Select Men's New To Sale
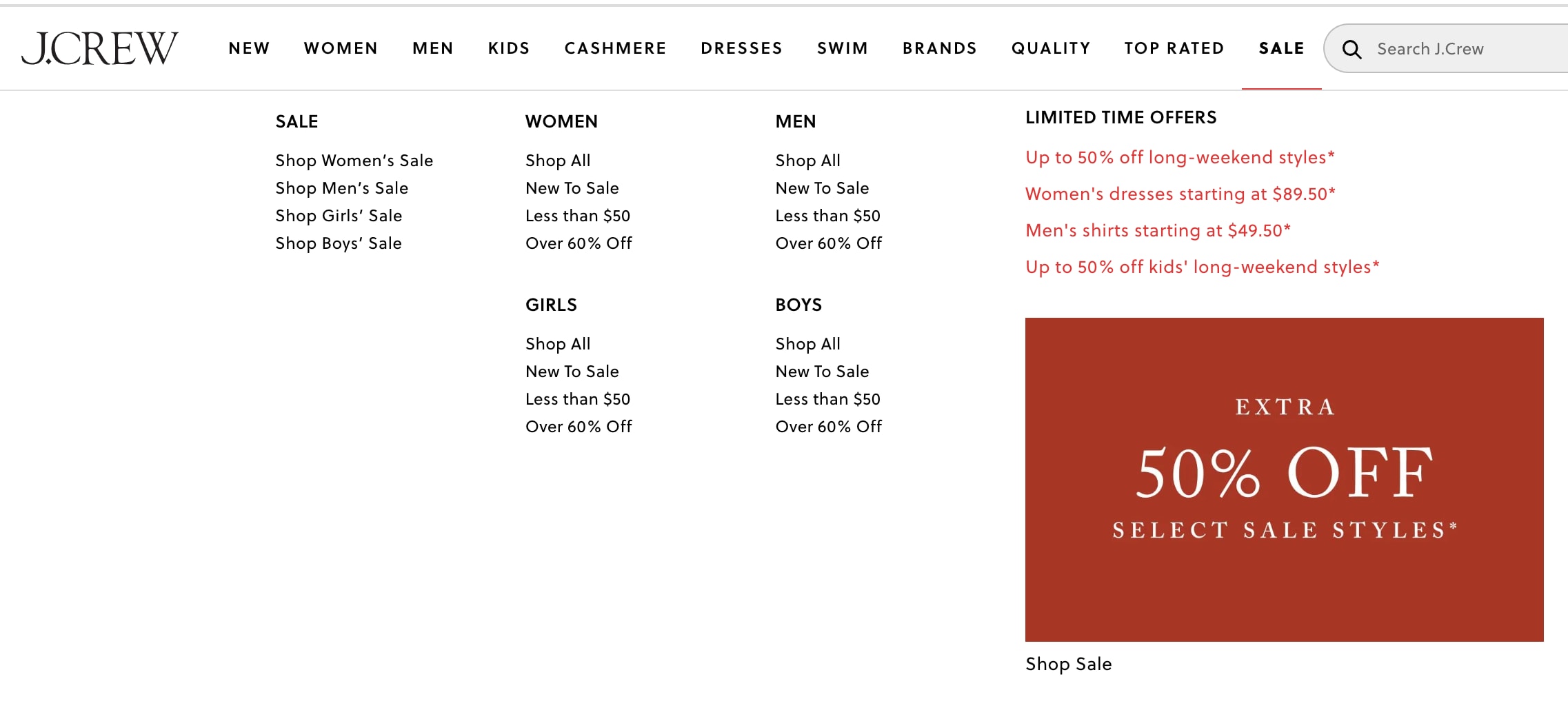 pos(822,188)
